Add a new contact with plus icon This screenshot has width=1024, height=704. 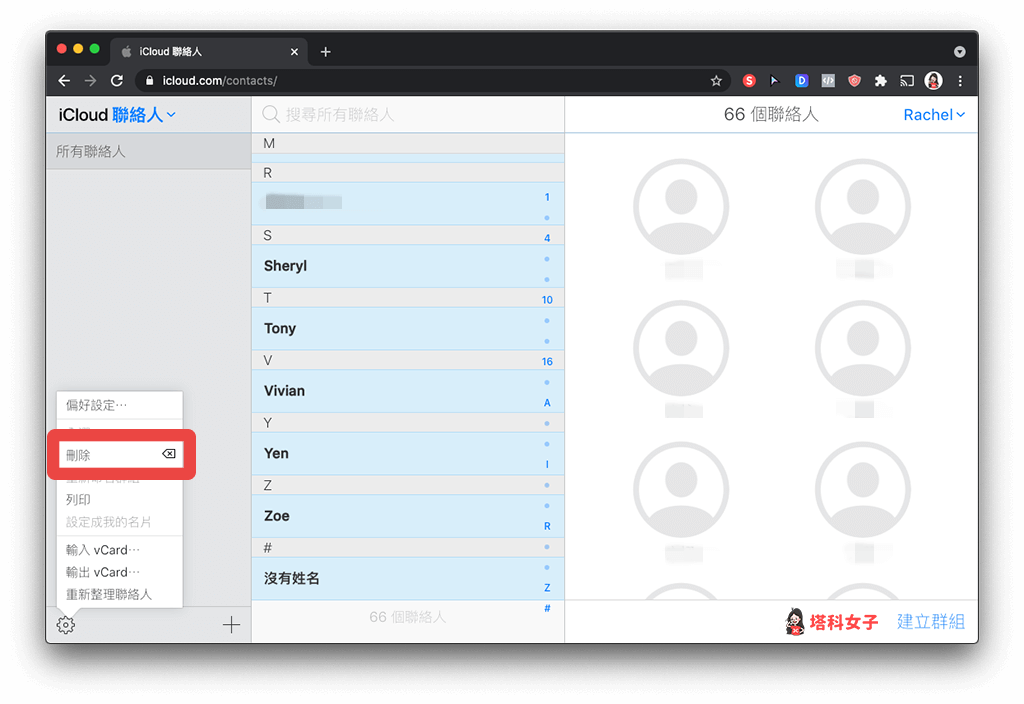pyautogui.click(x=231, y=625)
